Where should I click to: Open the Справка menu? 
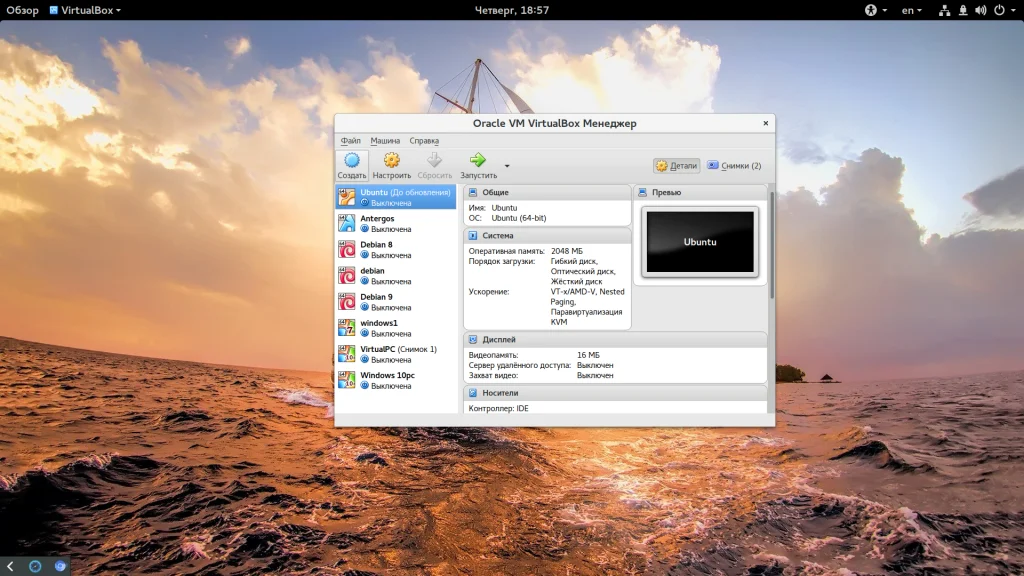(424, 141)
